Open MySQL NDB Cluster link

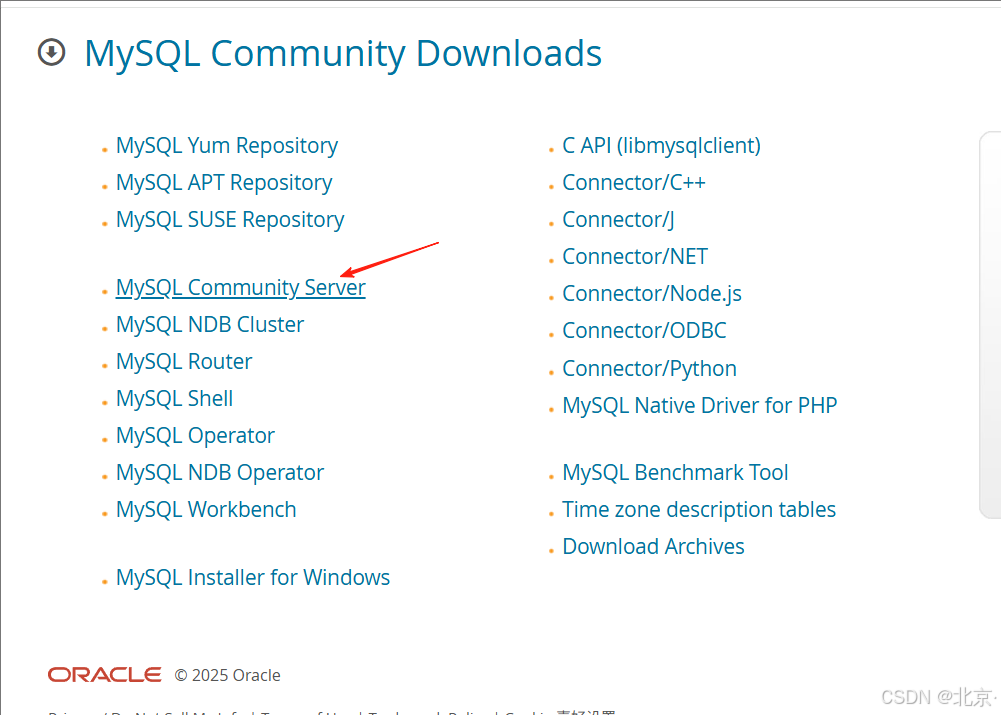(209, 324)
